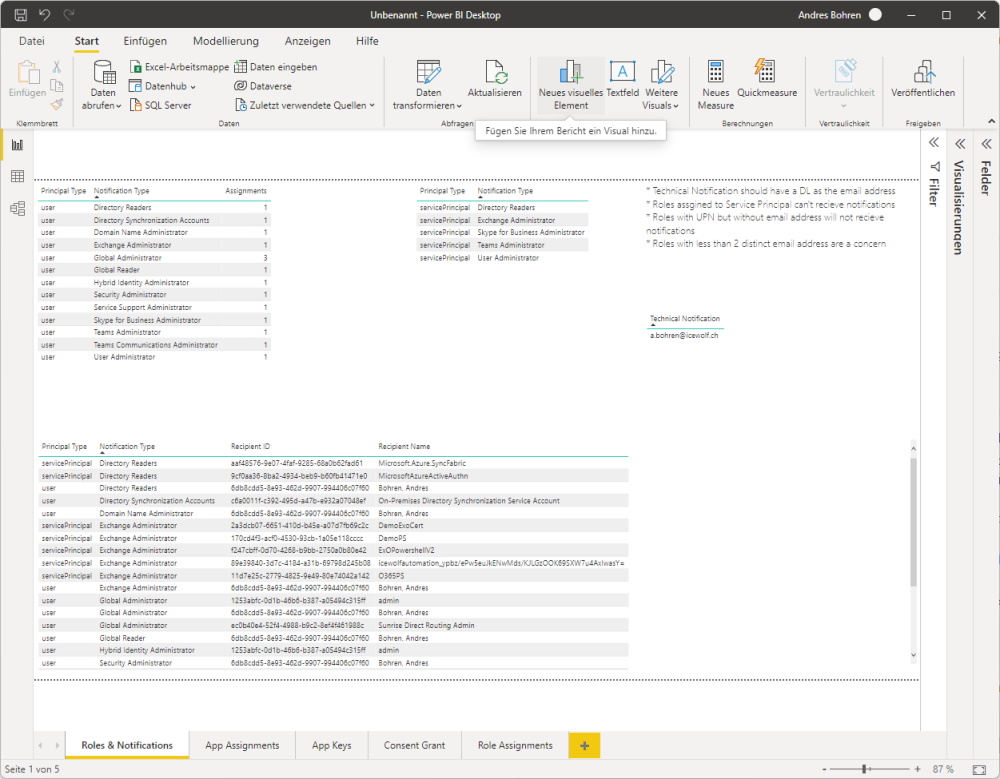Create Neues Measure
Screen dimensions: 1000x779
tap(716, 85)
